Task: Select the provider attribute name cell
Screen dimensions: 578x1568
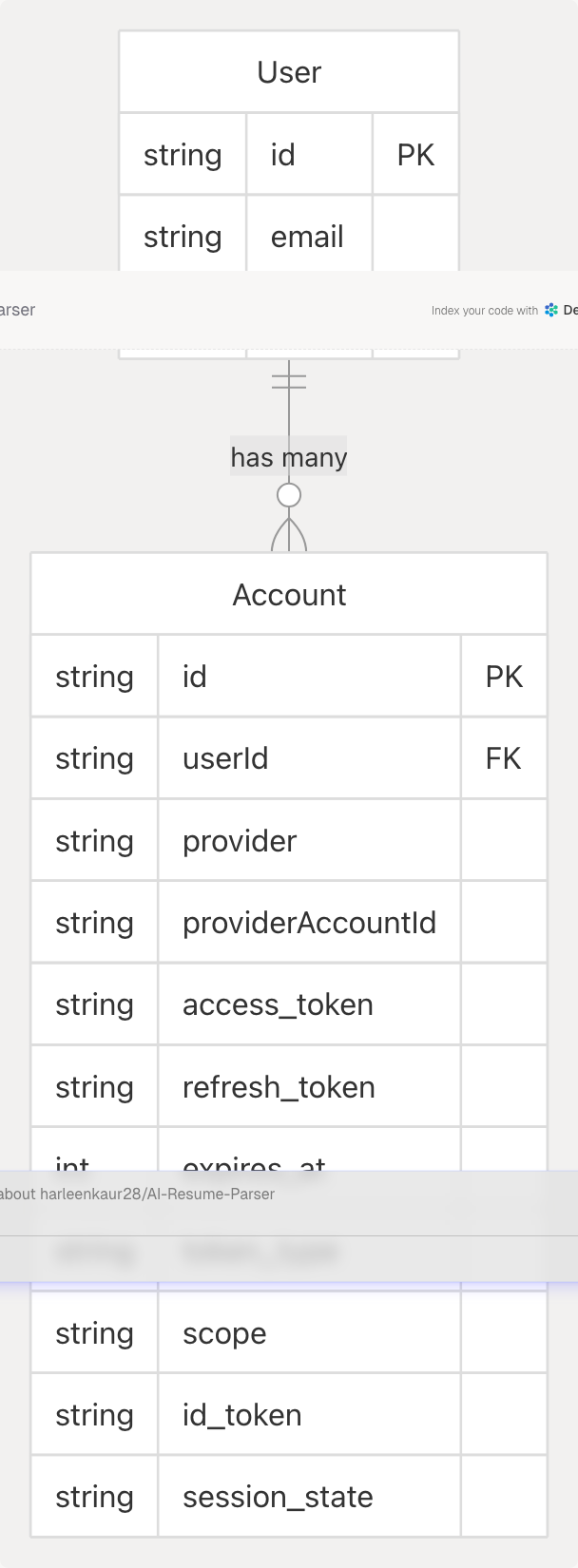Action: (x=240, y=841)
